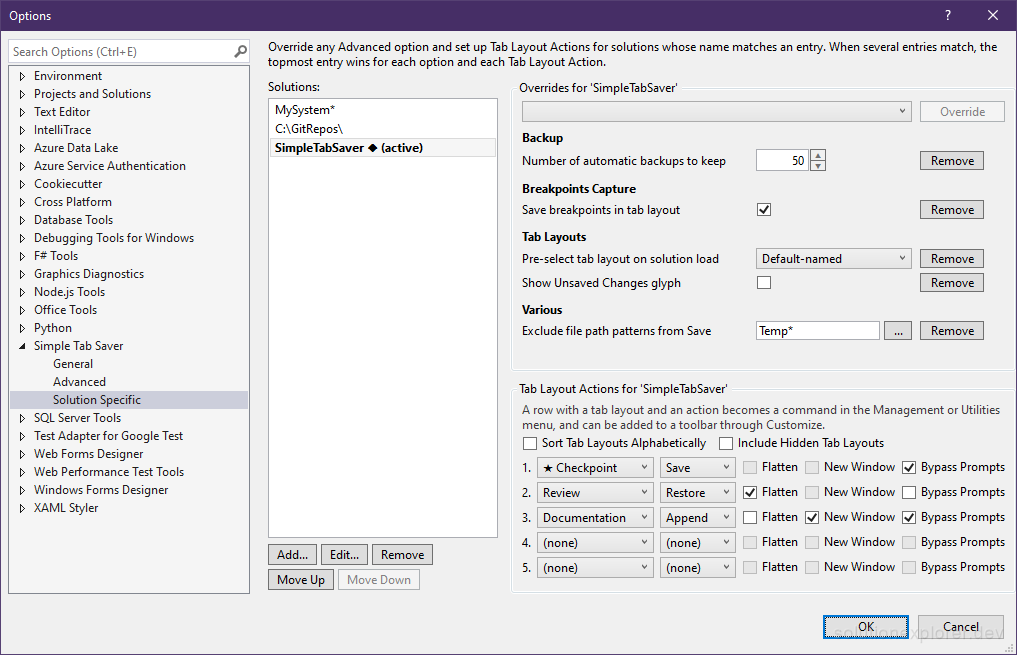Viewport: 1017px width, 655px height.
Task: Expand the Text Editor node
Action: [22, 112]
